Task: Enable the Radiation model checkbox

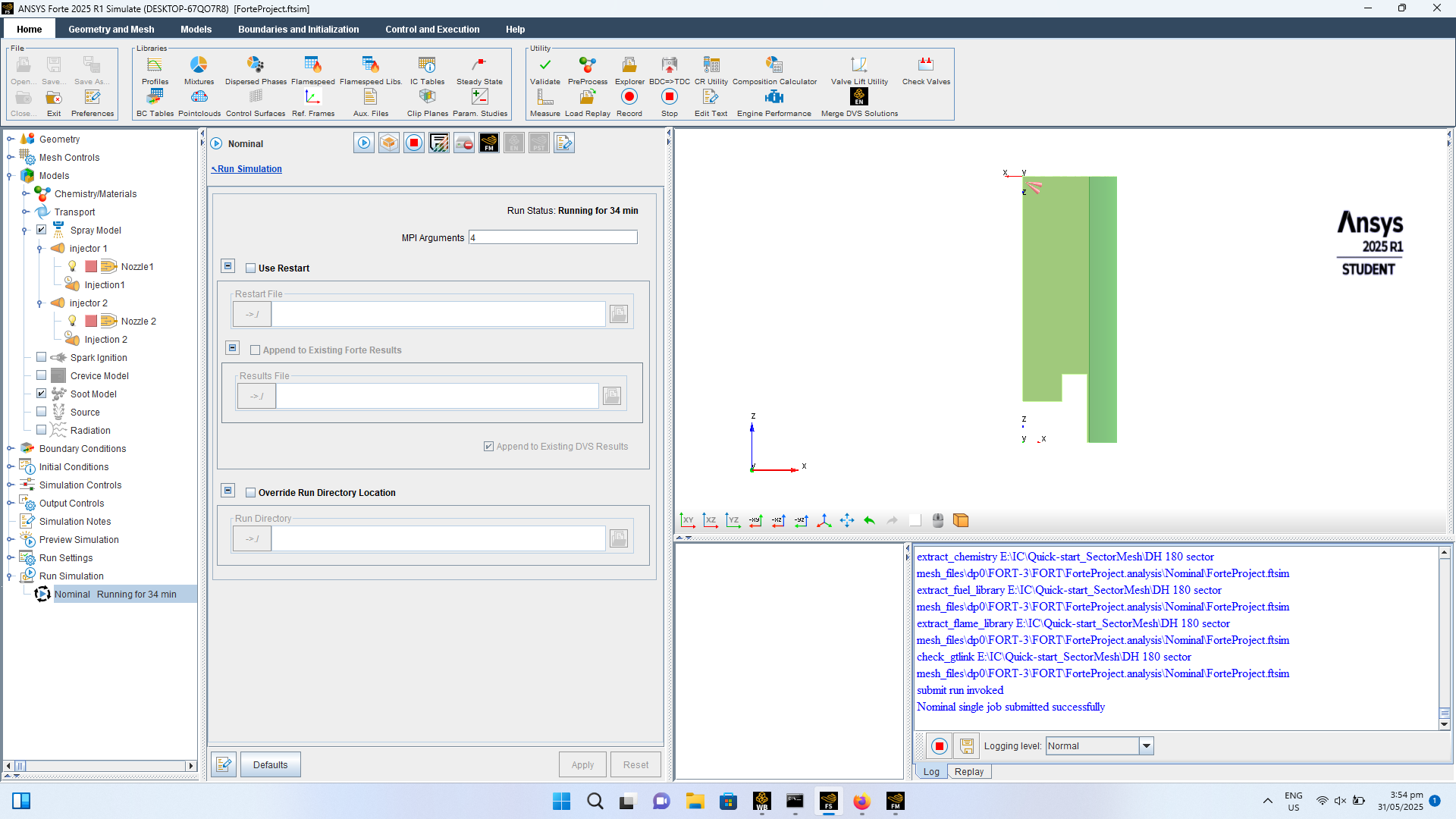Action: coord(42,430)
